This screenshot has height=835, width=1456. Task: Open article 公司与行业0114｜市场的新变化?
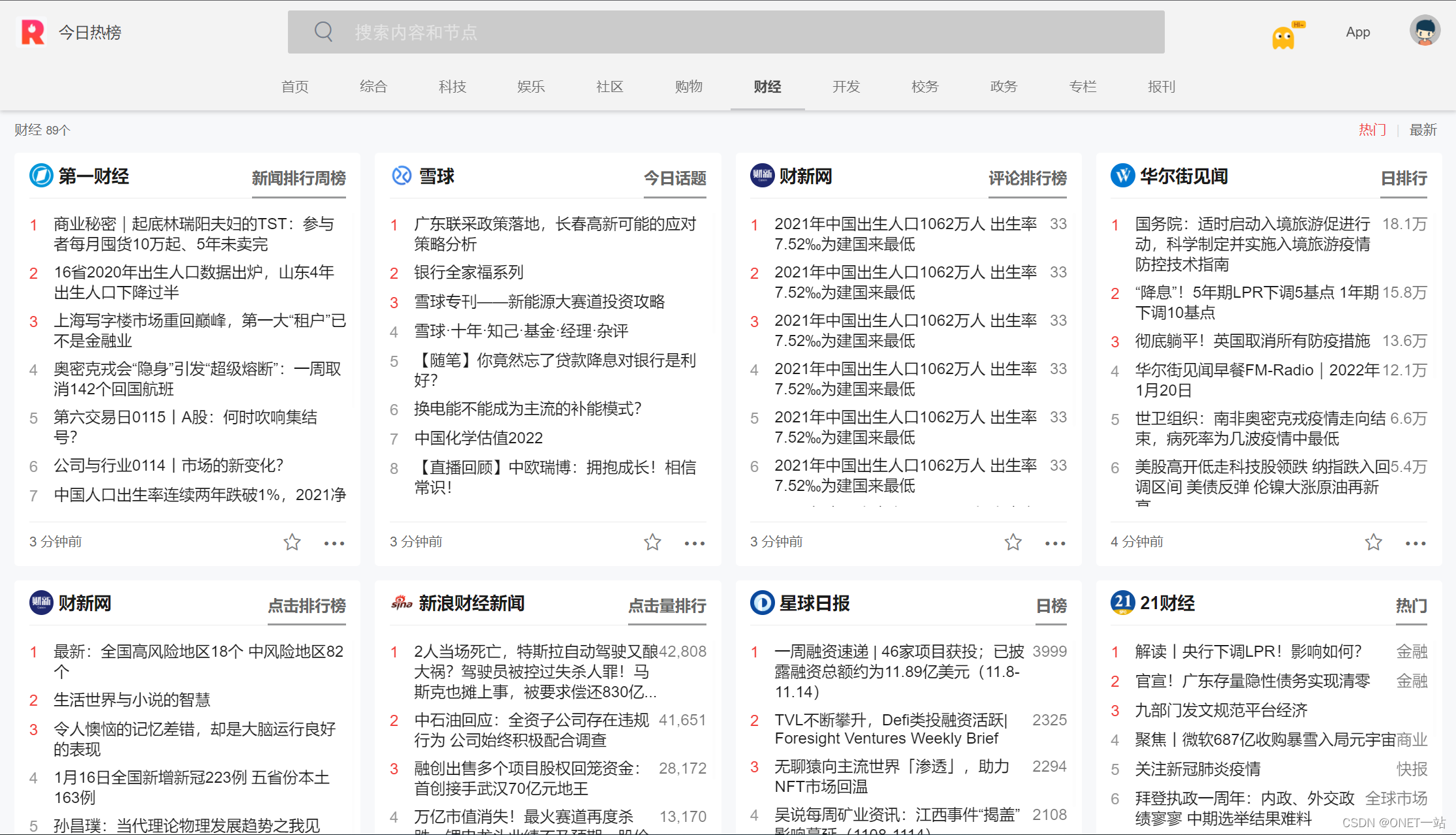[x=168, y=465]
